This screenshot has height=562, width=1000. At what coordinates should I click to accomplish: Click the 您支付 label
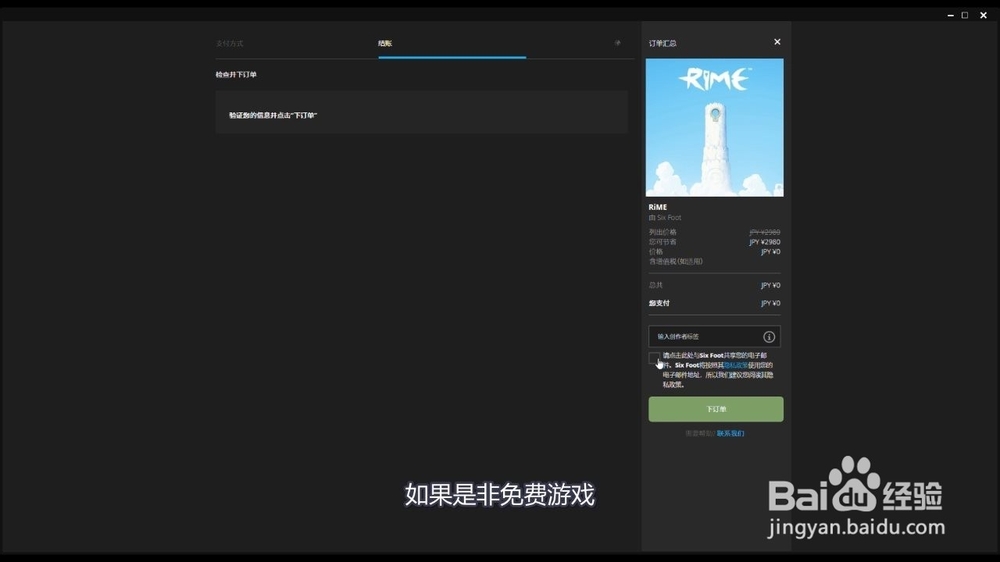659,303
